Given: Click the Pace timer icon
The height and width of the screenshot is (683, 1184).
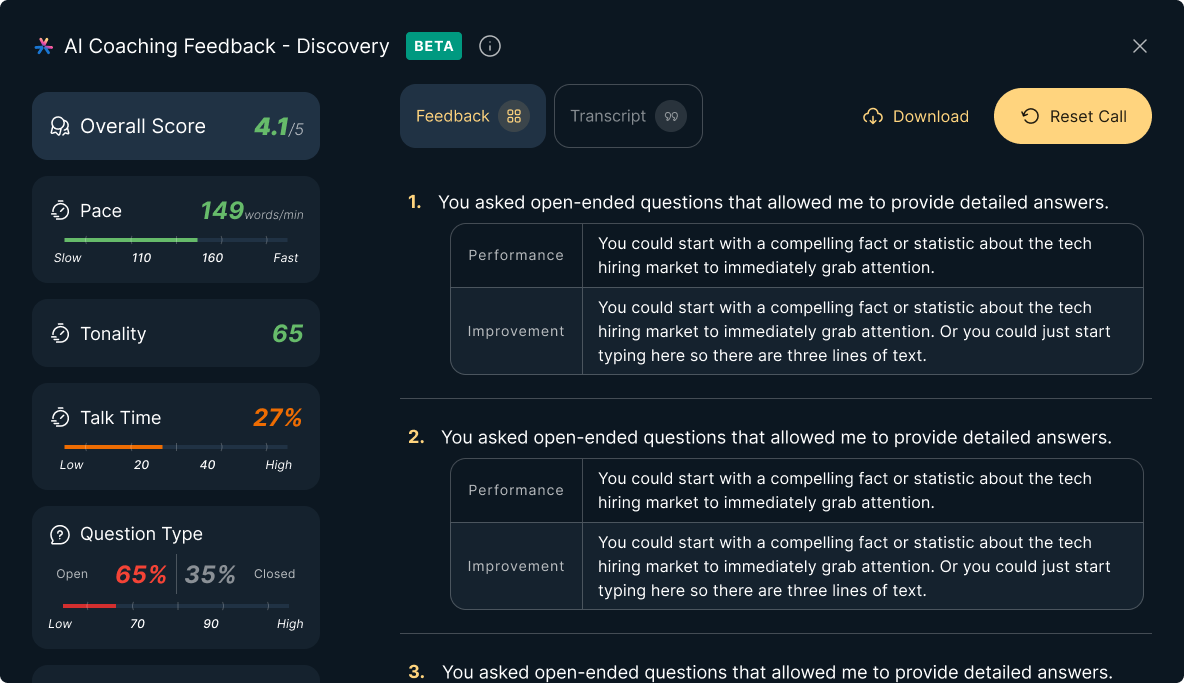Looking at the screenshot, I should coord(60,211).
